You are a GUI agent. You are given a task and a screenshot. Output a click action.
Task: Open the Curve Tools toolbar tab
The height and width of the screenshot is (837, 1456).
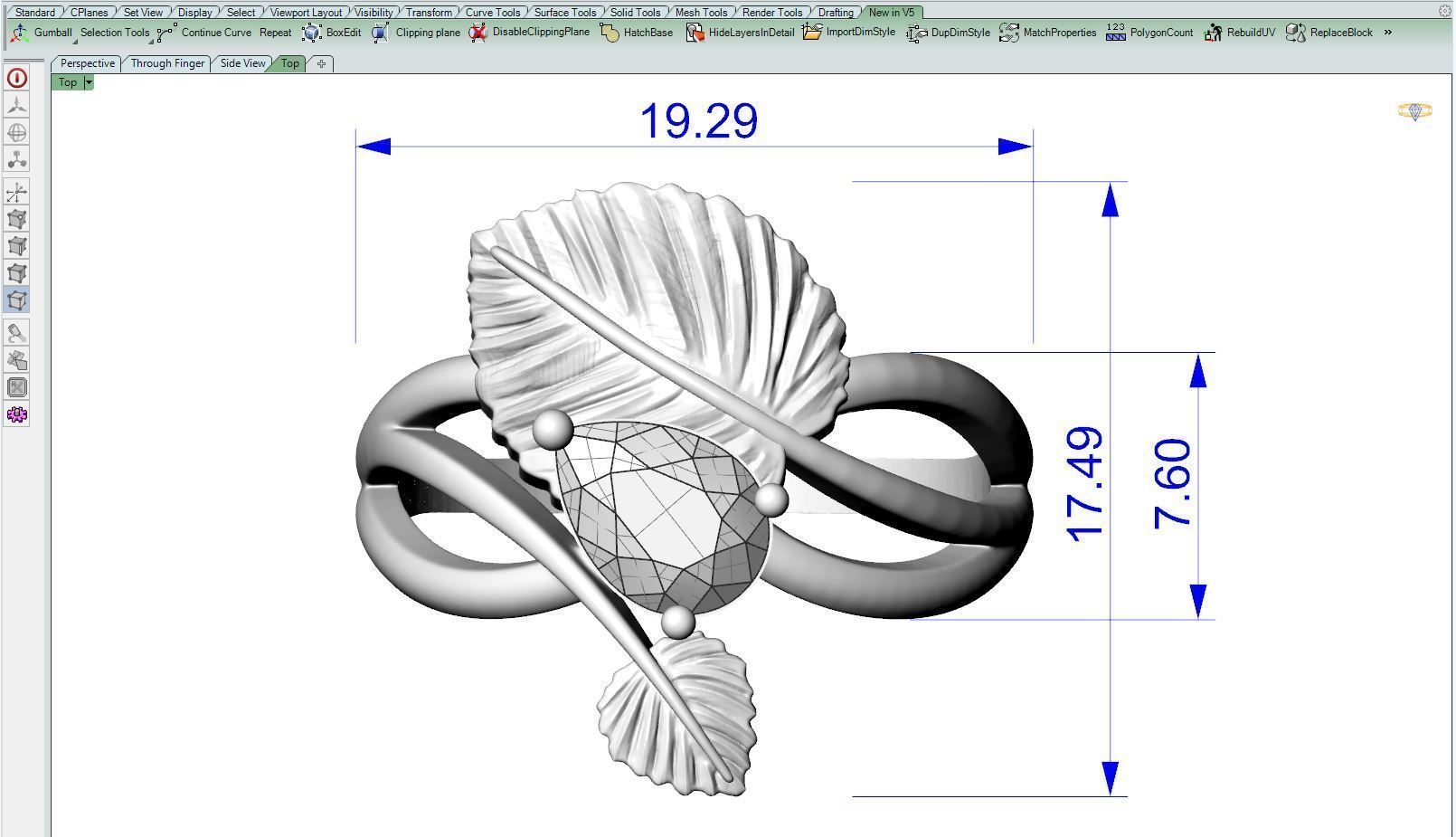493,13
